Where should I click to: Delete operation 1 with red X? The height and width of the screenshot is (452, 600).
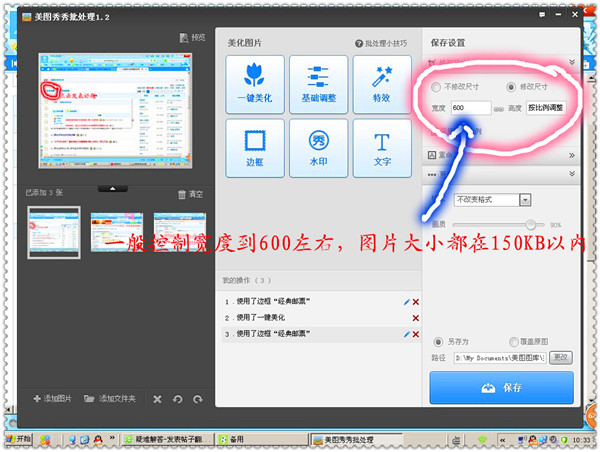click(416, 302)
